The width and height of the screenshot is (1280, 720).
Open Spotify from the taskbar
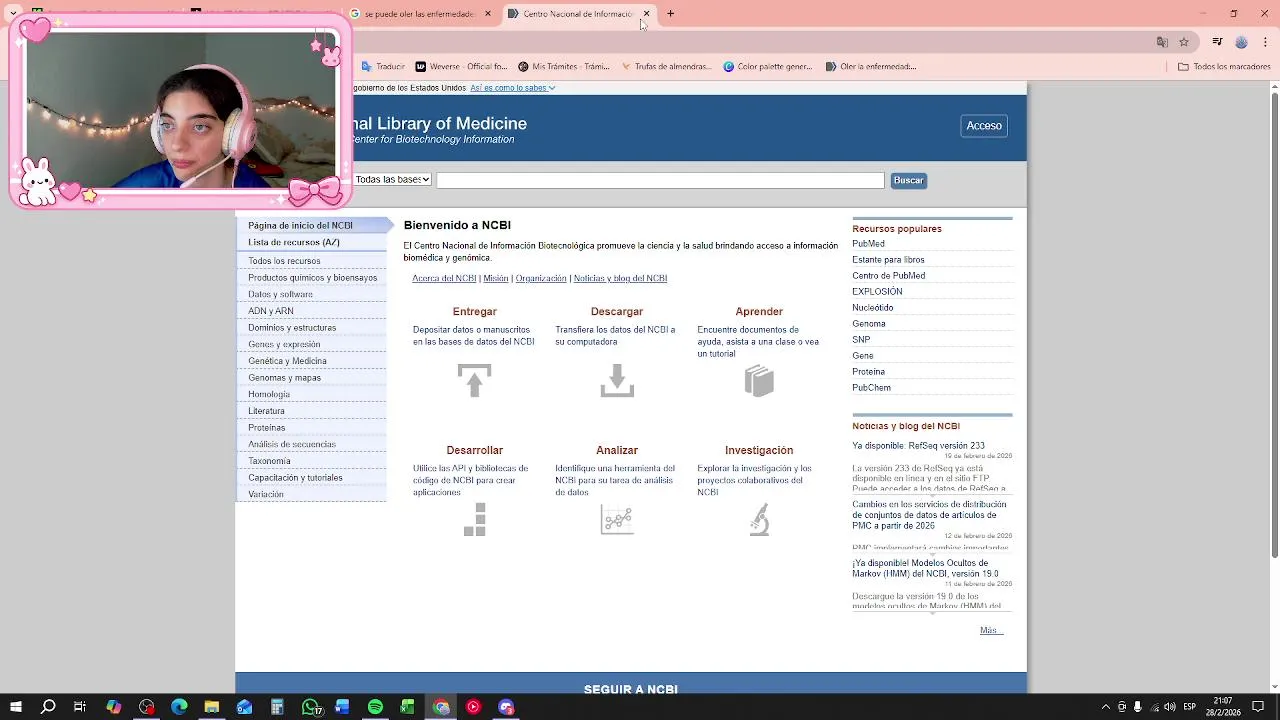point(375,707)
